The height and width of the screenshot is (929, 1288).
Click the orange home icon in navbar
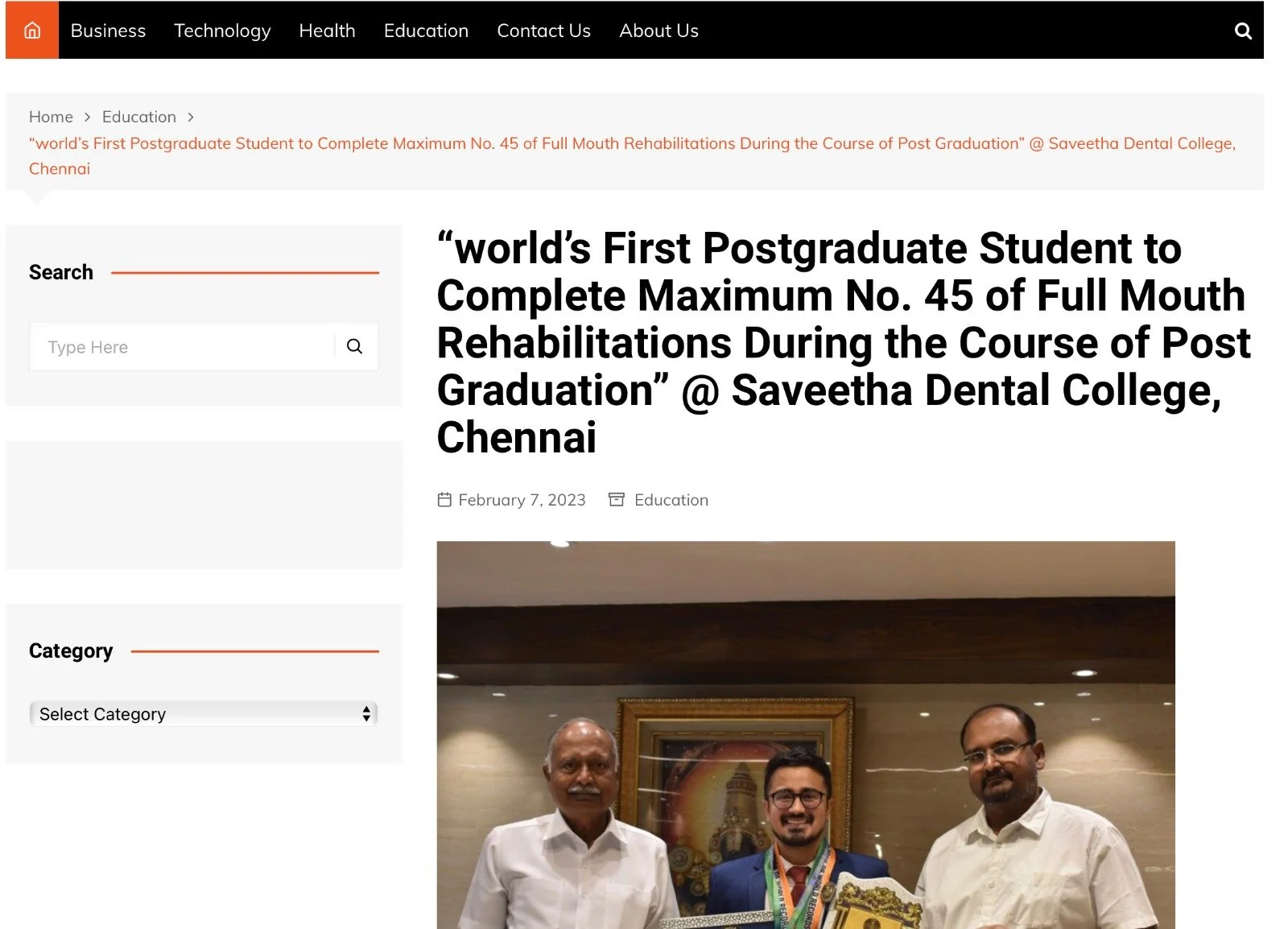32,31
